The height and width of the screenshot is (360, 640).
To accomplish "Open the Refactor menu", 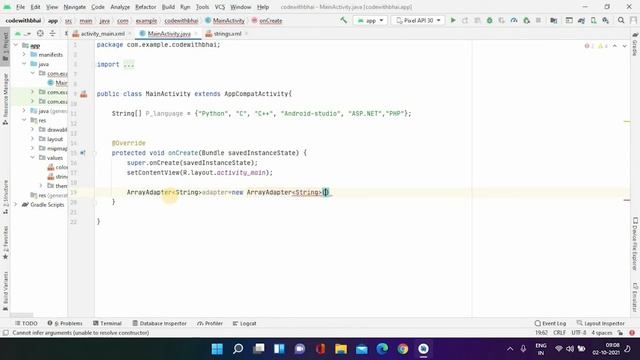I will [x=145, y=7].
